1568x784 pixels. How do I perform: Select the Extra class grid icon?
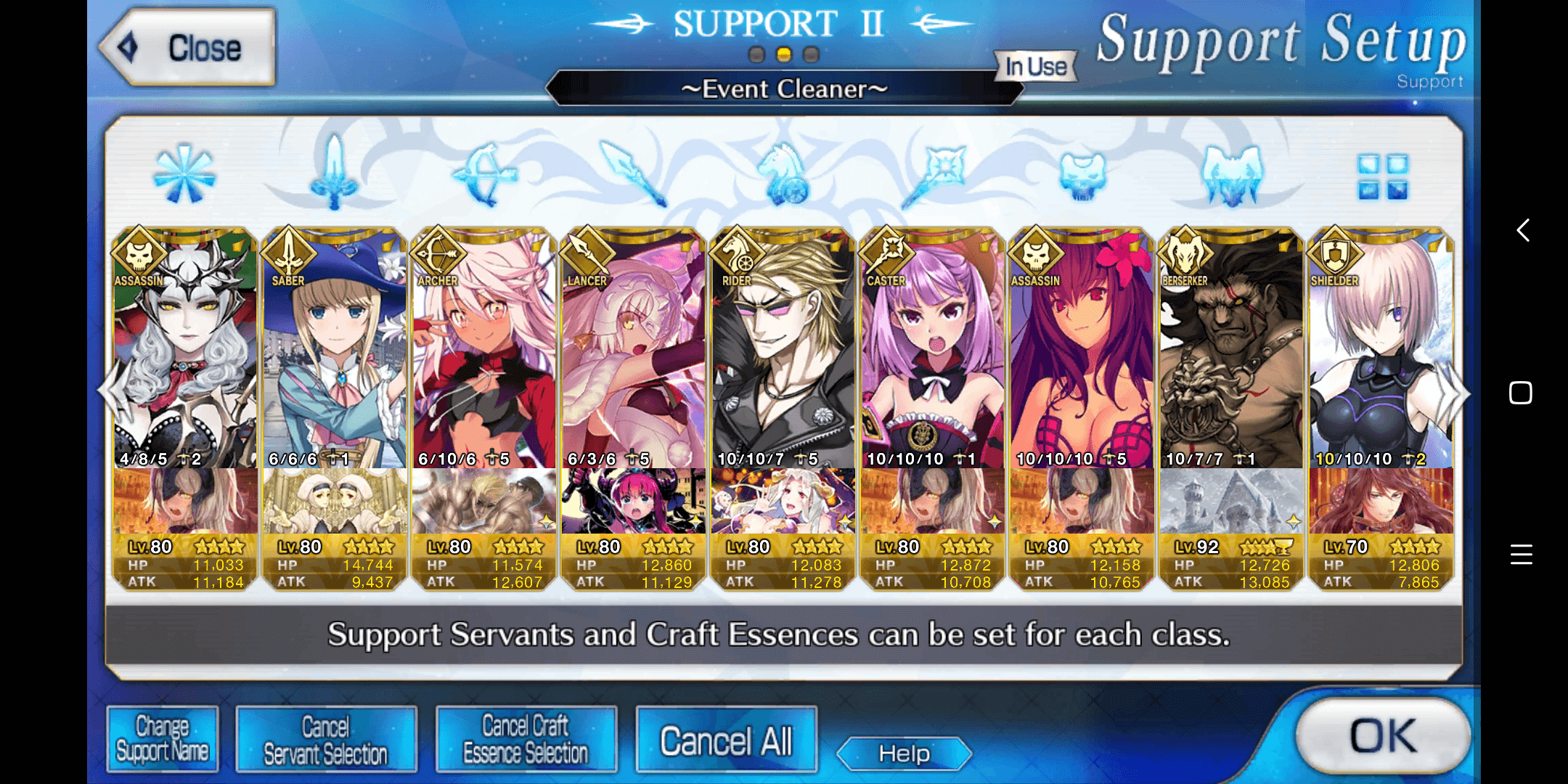[1382, 176]
